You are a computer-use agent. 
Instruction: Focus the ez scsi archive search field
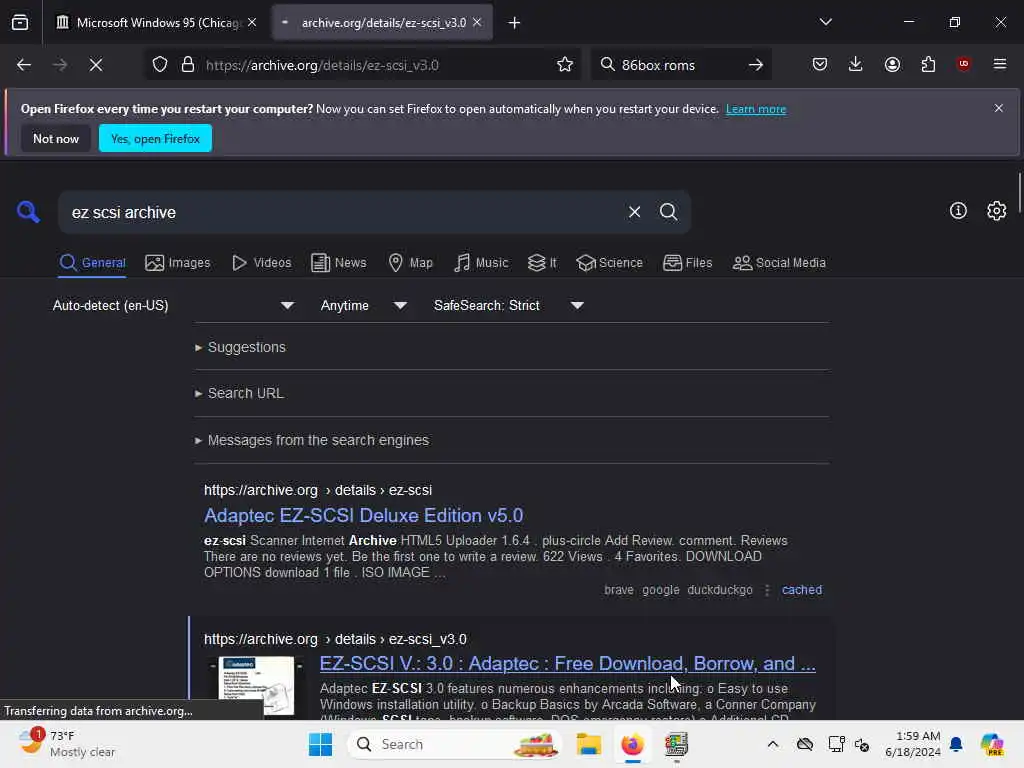343,212
